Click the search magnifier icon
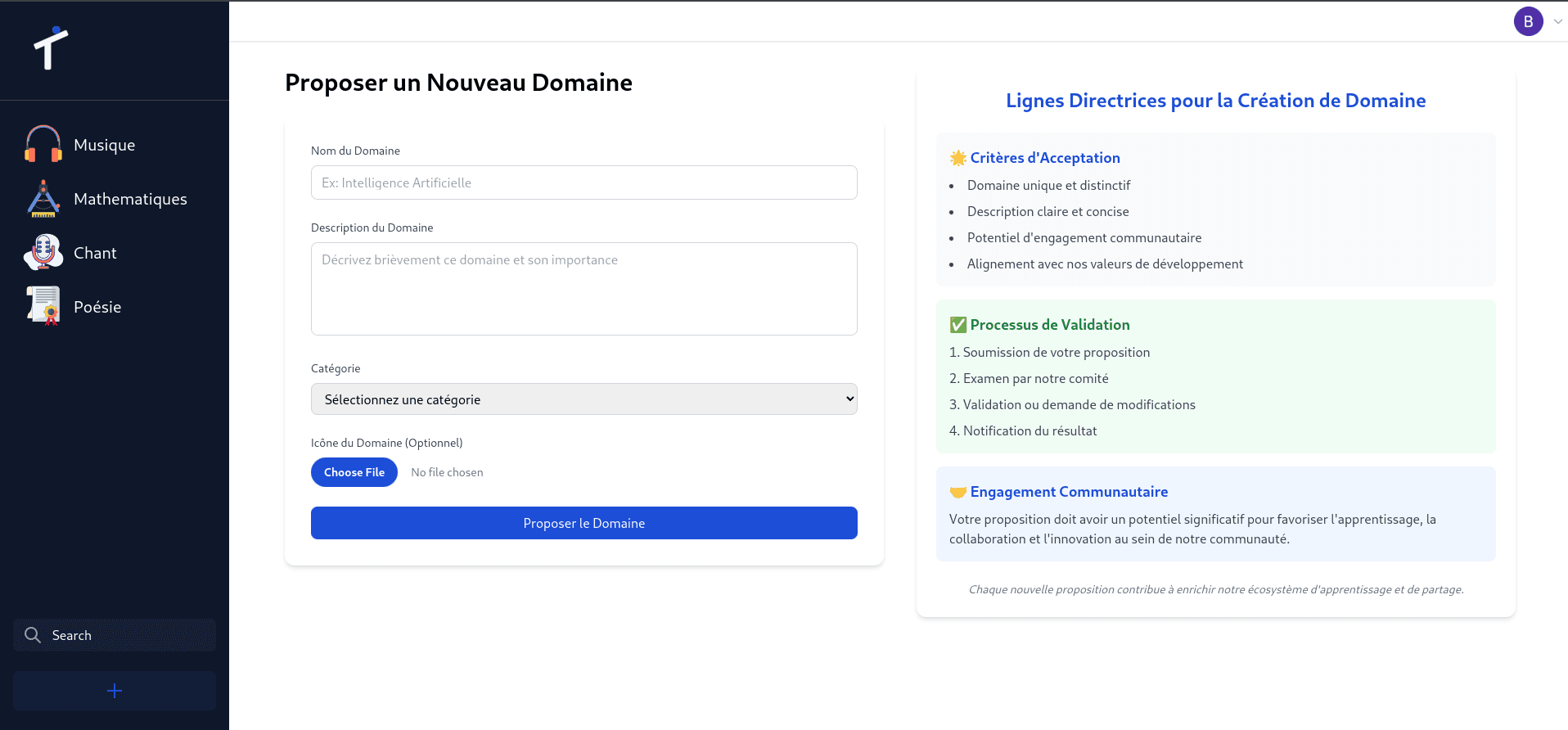 [33, 635]
